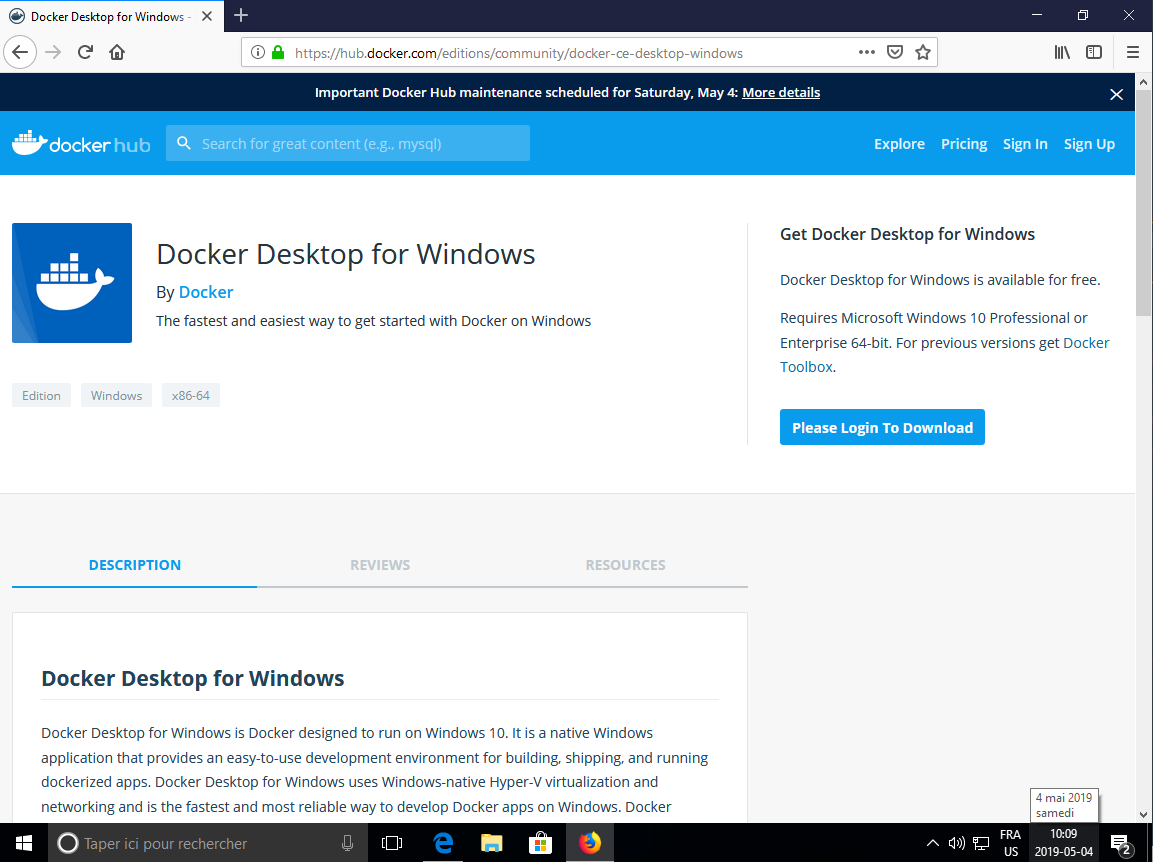Switch the FRA US input language

point(1010,843)
